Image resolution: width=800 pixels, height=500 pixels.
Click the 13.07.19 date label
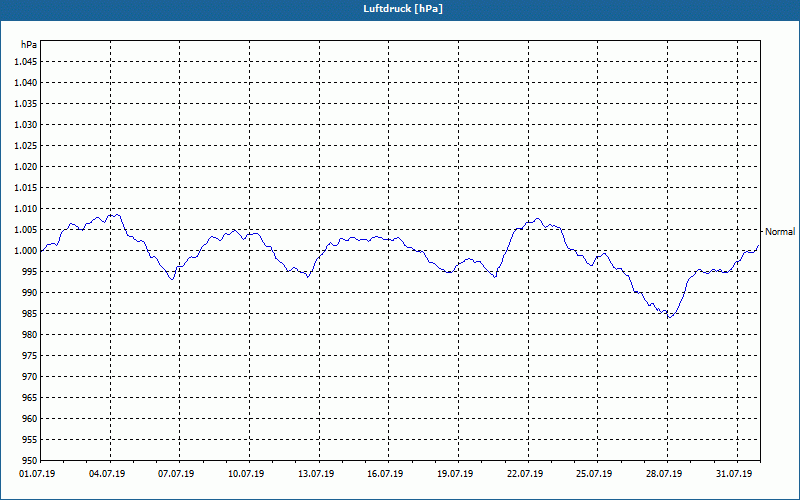316,474
